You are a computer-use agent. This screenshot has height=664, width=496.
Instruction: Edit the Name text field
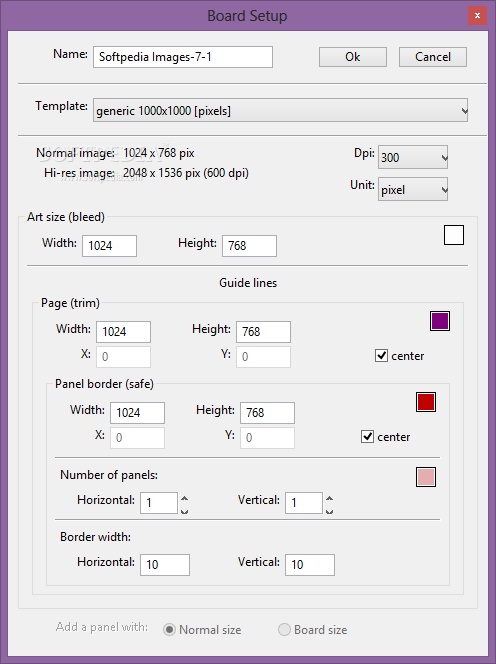pos(183,57)
